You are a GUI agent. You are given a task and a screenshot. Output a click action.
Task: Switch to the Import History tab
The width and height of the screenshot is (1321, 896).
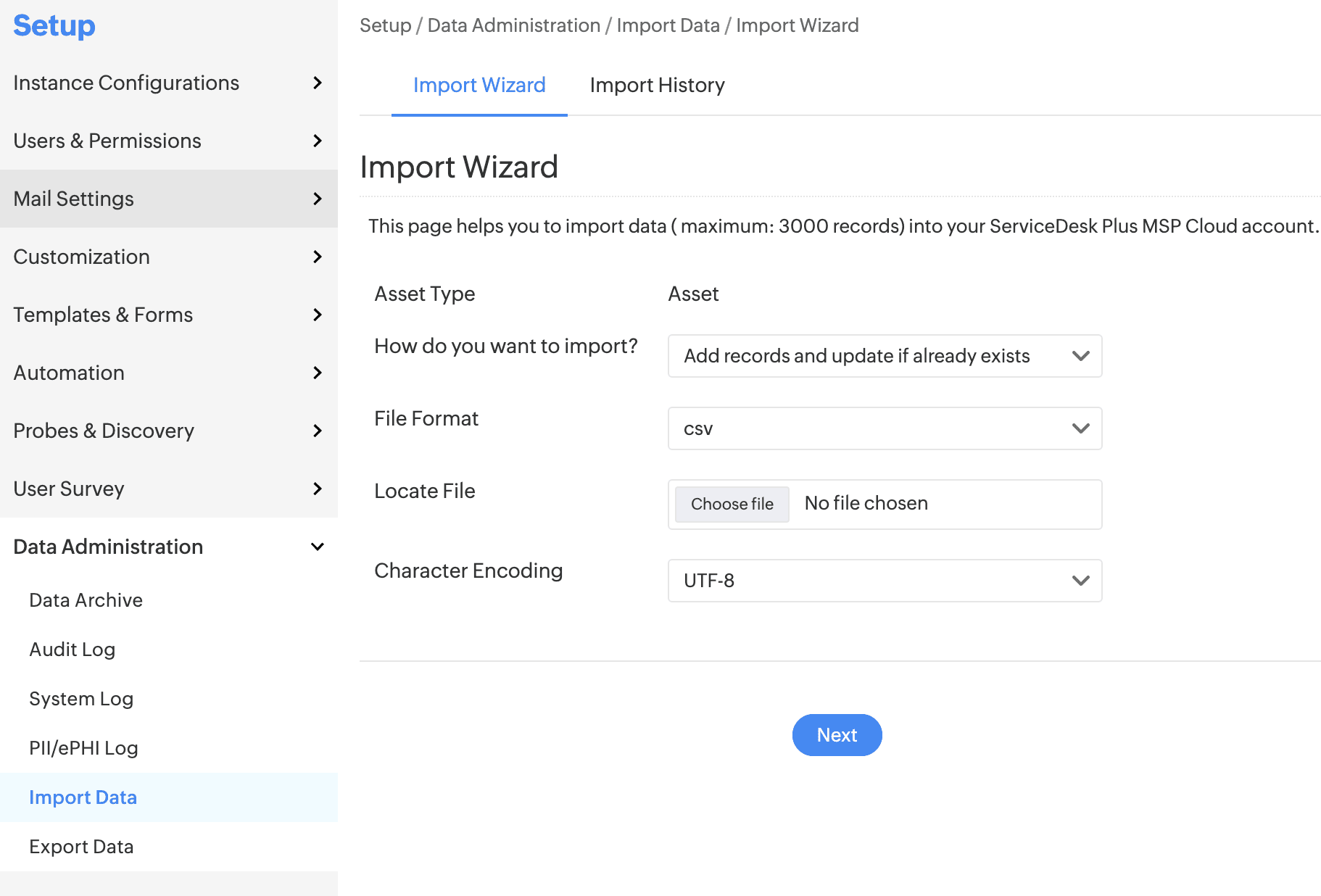(657, 86)
